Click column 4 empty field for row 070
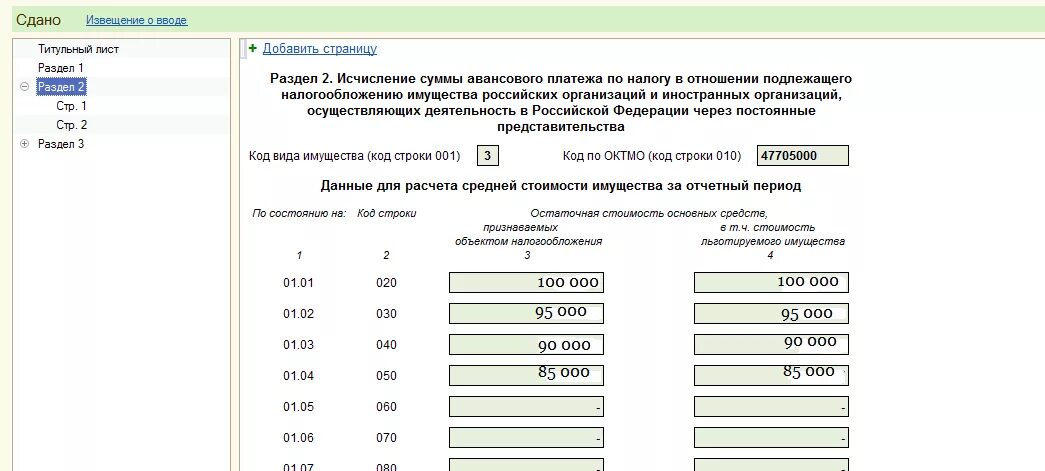 pos(771,437)
